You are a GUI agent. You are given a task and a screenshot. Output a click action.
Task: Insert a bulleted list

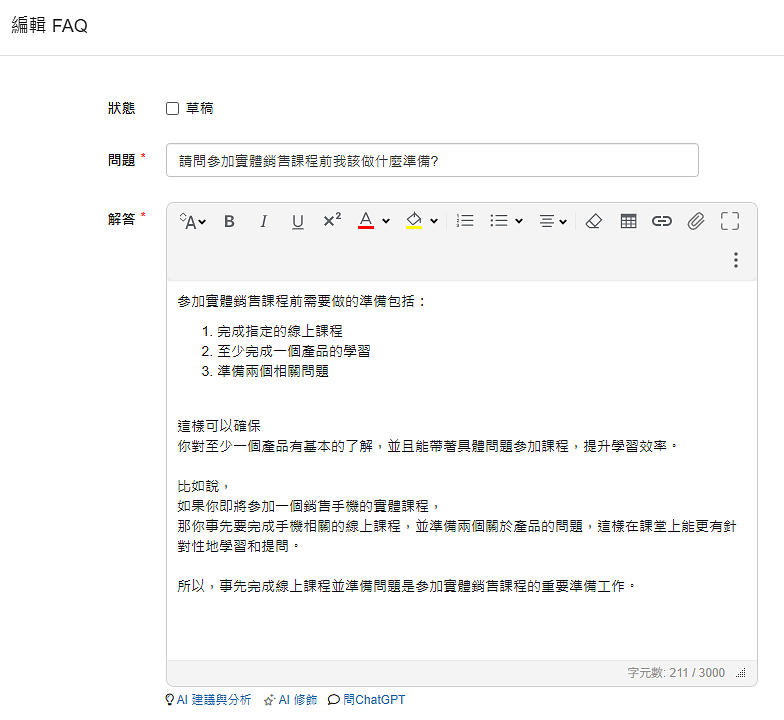[498, 221]
